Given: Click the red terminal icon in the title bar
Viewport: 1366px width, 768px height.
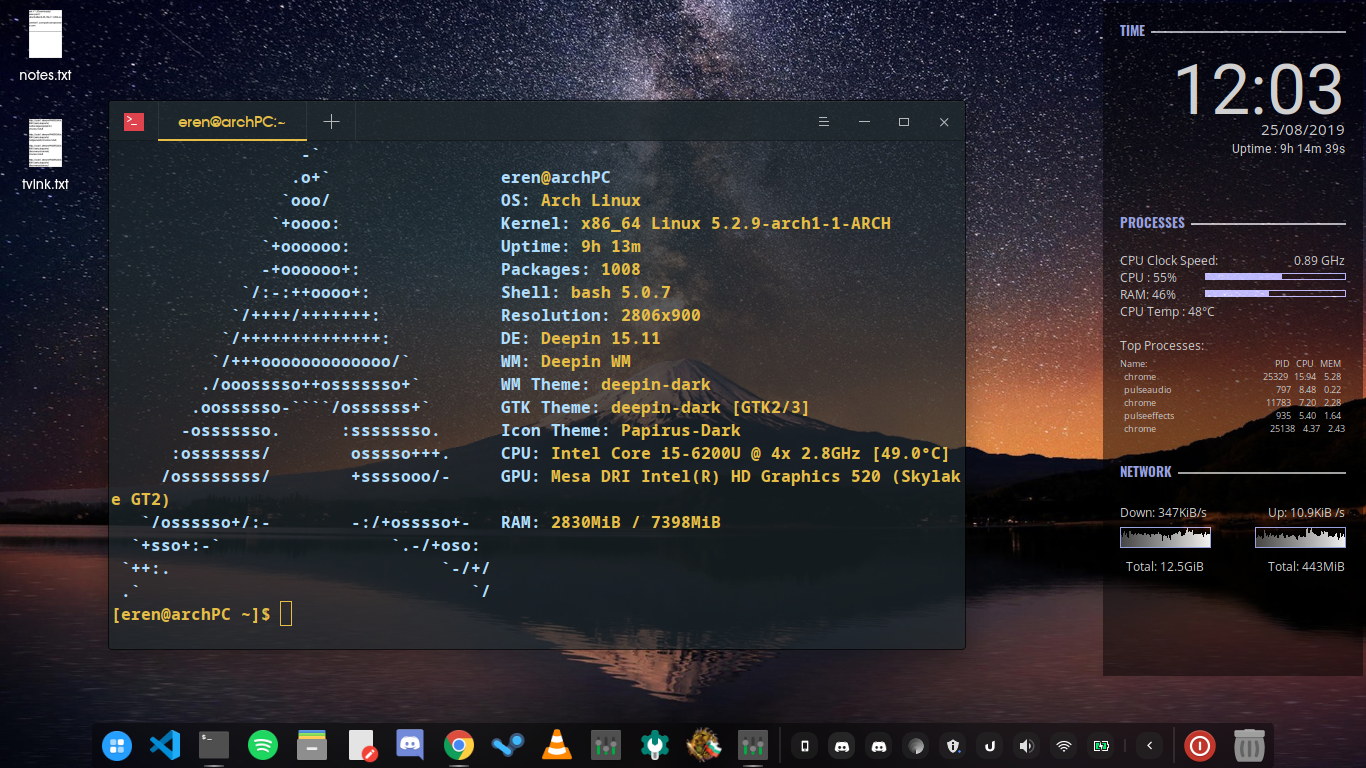Looking at the screenshot, I should point(134,122).
